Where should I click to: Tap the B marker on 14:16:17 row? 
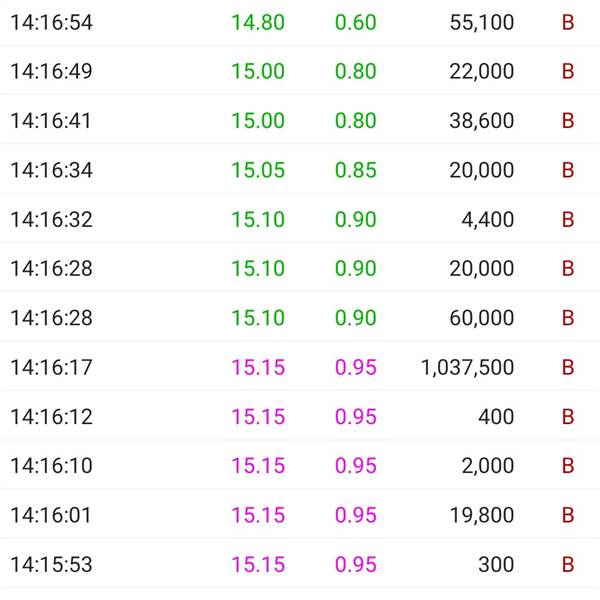(x=568, y=367)
